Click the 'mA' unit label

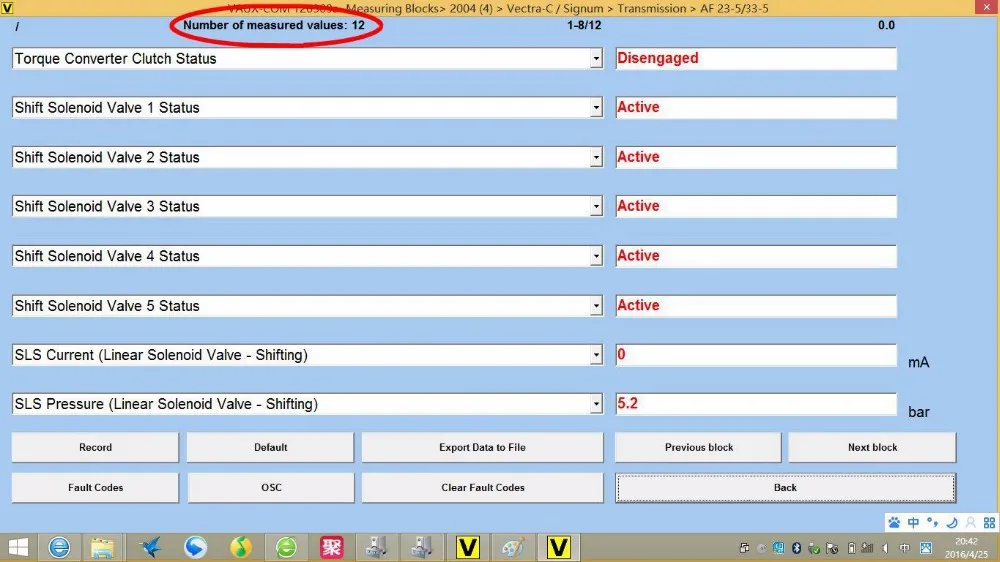tap(918, 362)
